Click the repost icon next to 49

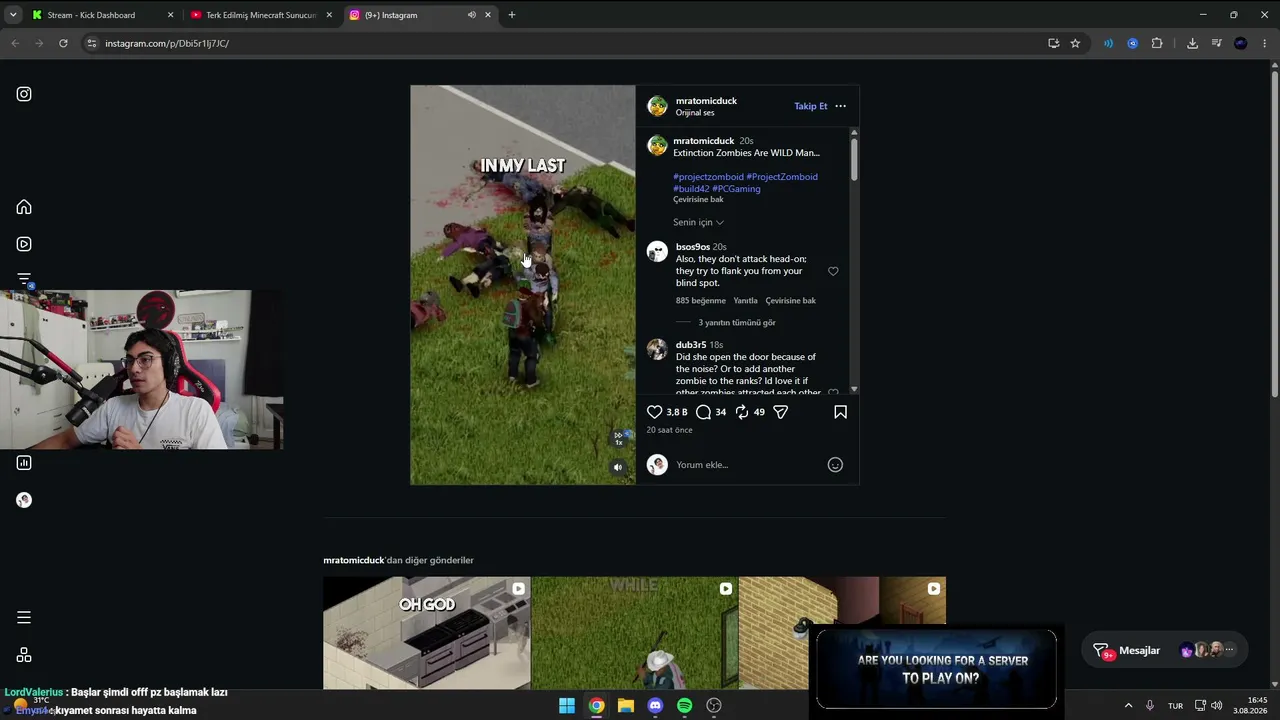[x=742, y=412]
